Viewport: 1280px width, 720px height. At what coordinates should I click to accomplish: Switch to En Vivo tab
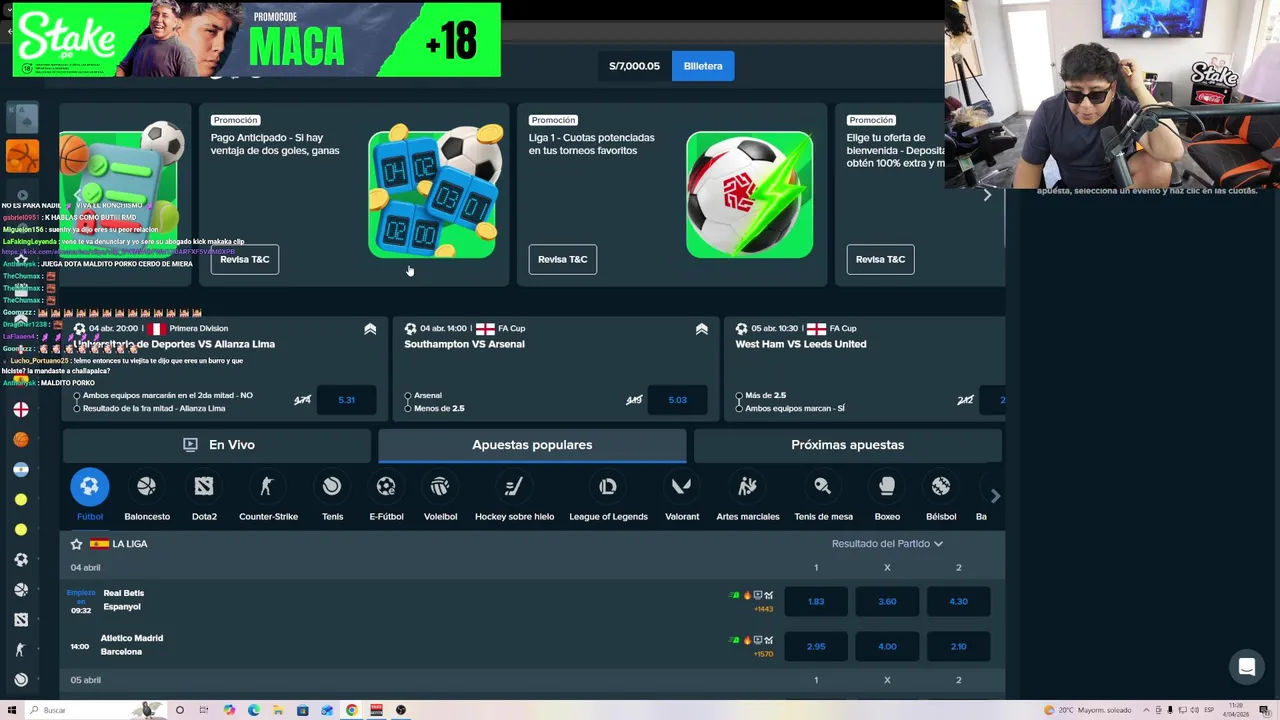pyautogui.click(x=217, y=445)
